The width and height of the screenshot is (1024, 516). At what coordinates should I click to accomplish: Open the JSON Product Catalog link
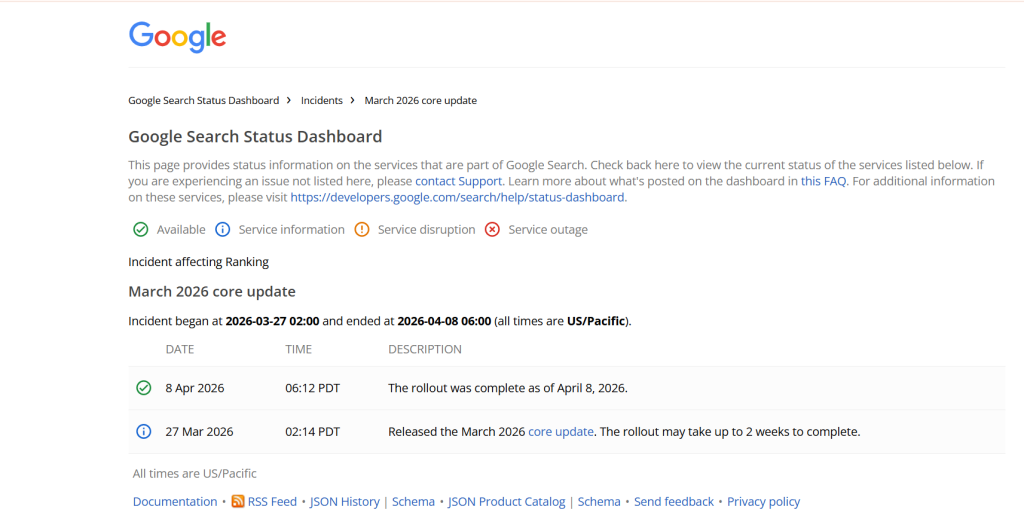[x=506, y=502]
